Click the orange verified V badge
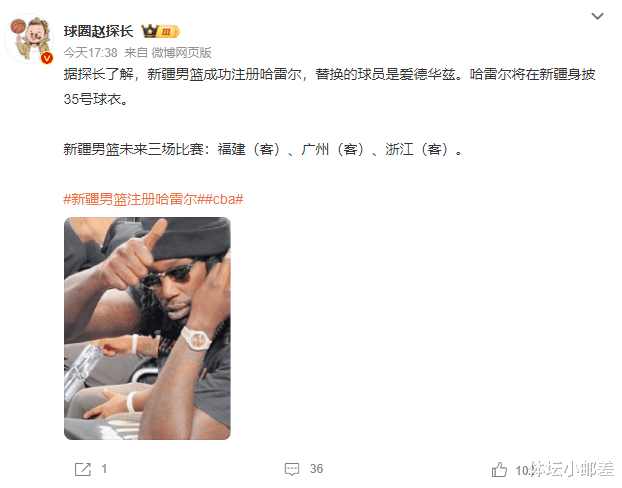 [x=47, y=58]
